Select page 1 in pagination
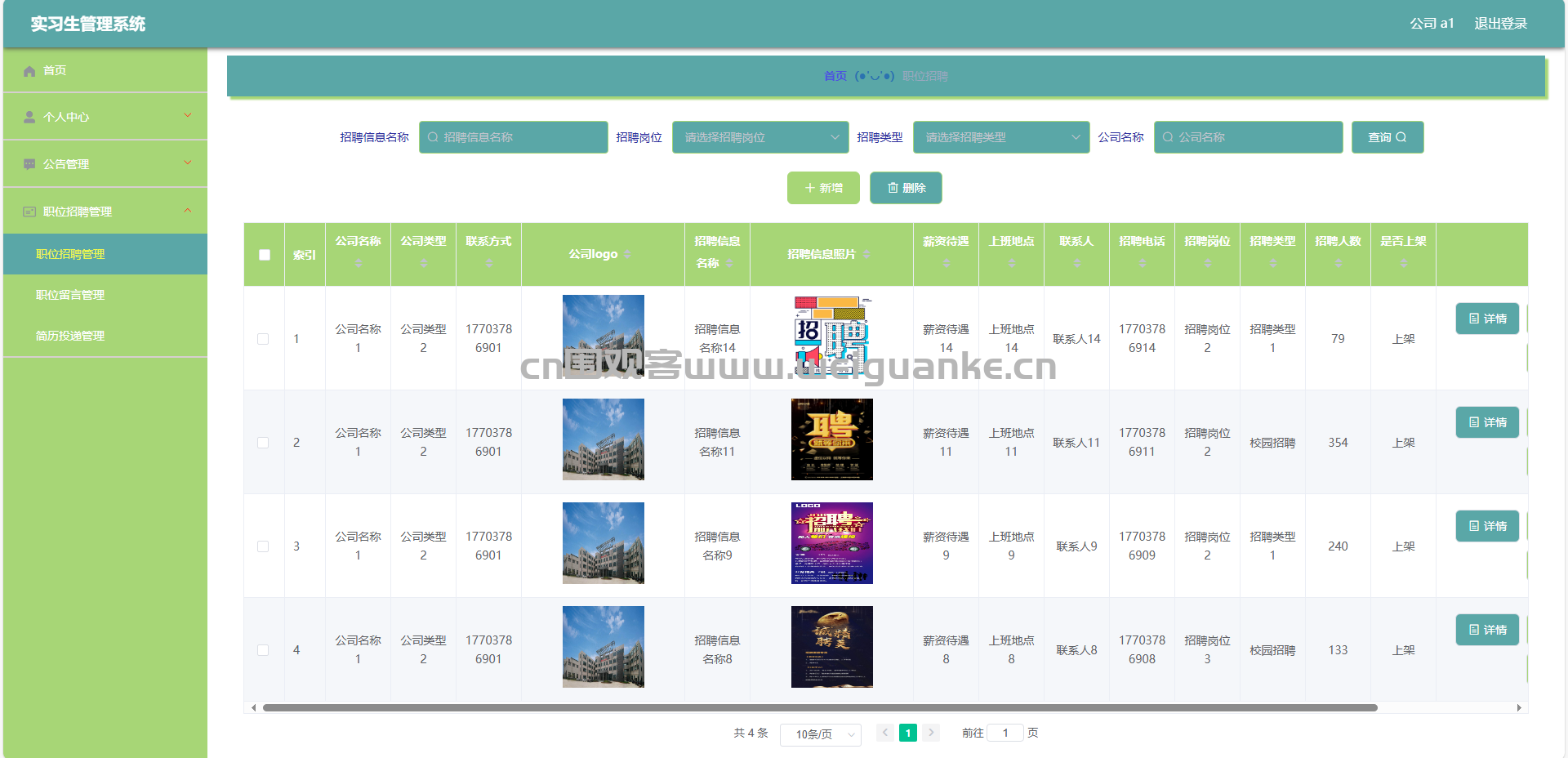The image size is (1568, 758). tap(908, 733)
